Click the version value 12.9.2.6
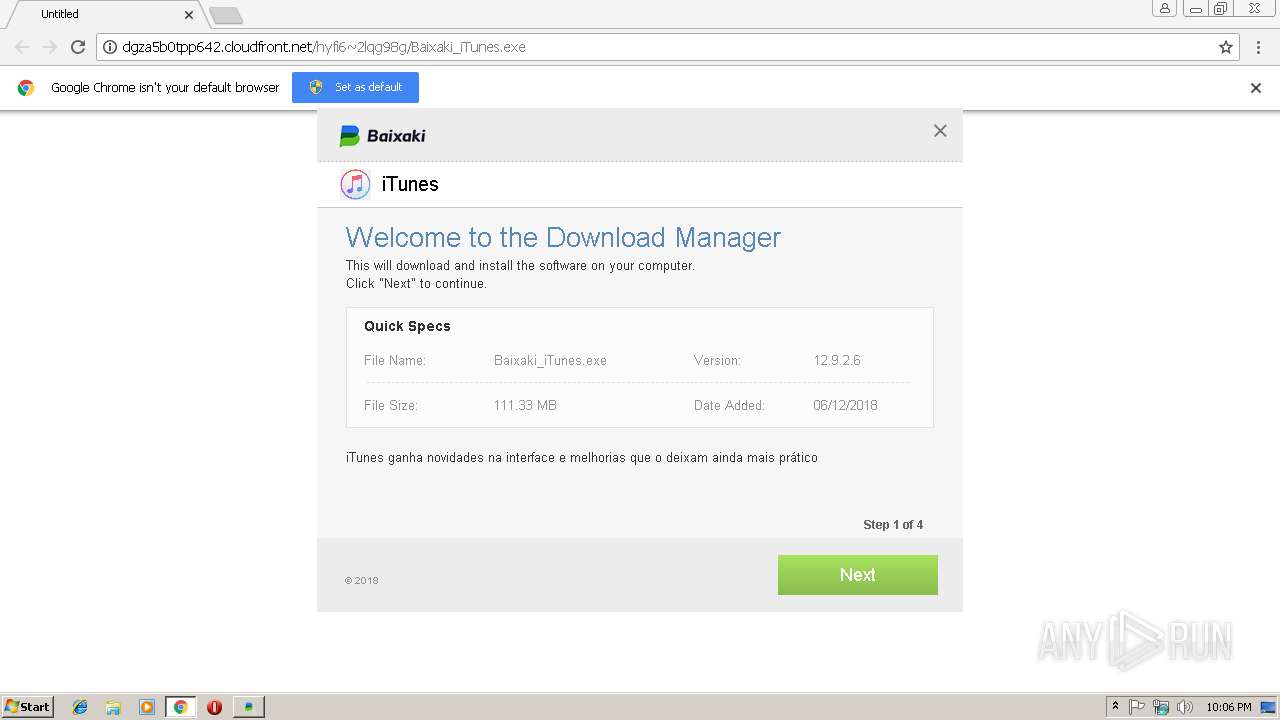 [x=837, y=361]
